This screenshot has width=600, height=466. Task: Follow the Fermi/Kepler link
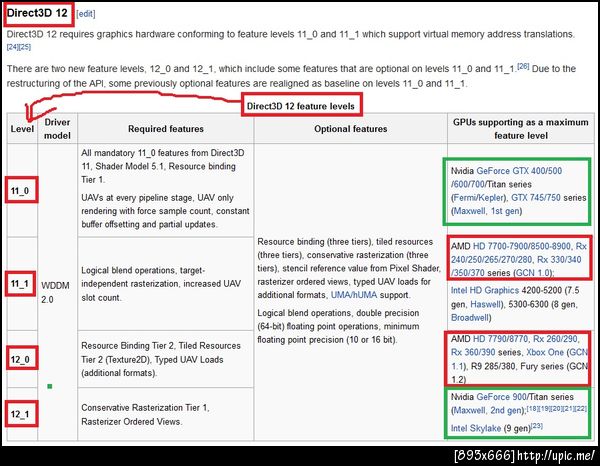pyautogui.click(x=479, y=198)
